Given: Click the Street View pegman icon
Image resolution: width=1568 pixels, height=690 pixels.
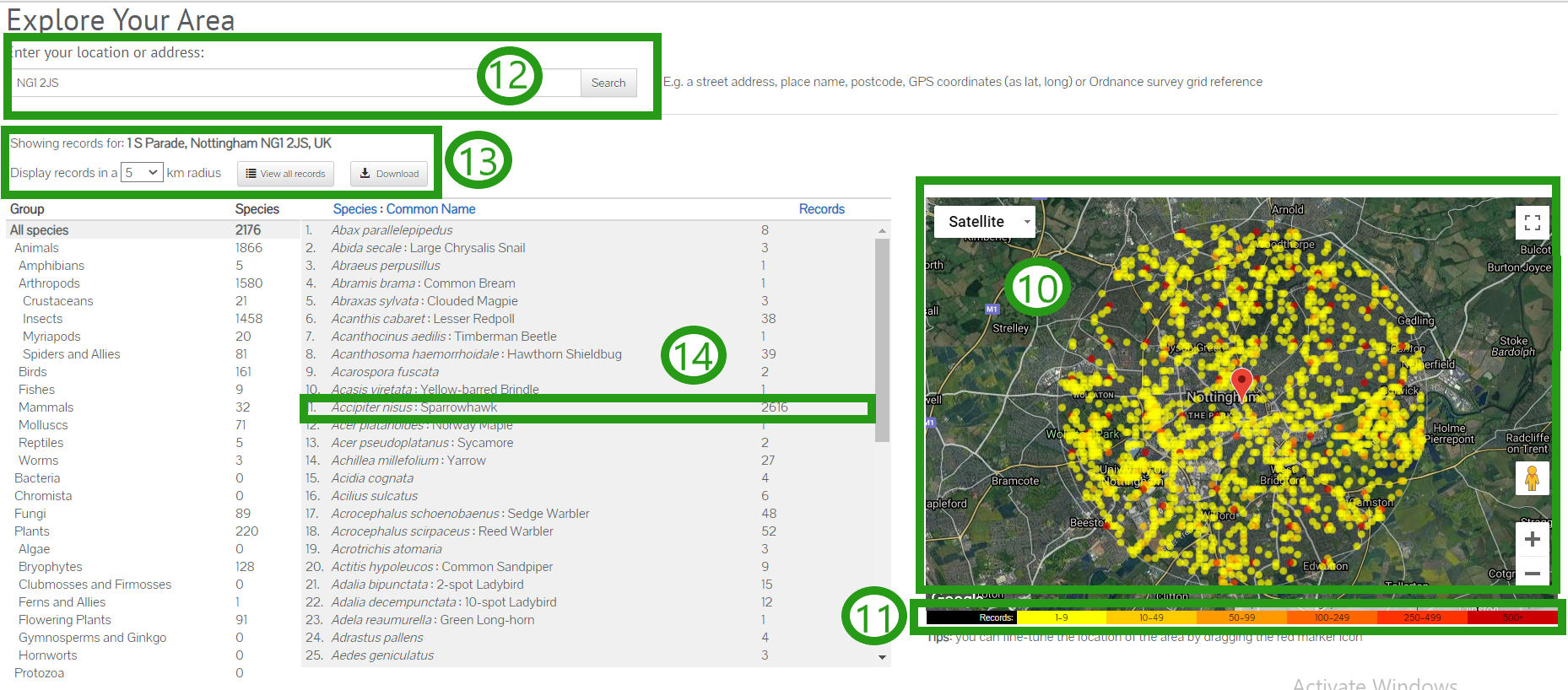Looking at the screenshot, I should point(1532,479).
